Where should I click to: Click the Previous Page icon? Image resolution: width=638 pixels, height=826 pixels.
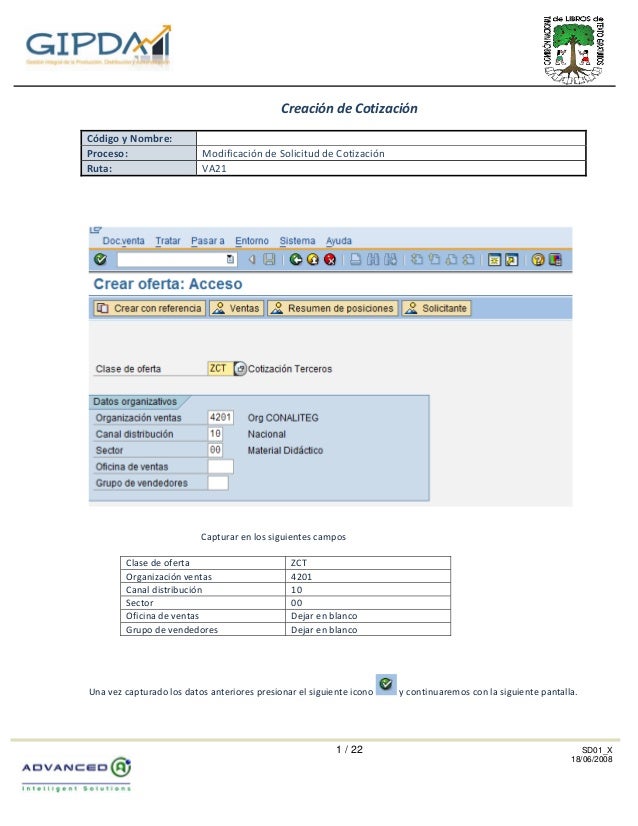[434, 259]
